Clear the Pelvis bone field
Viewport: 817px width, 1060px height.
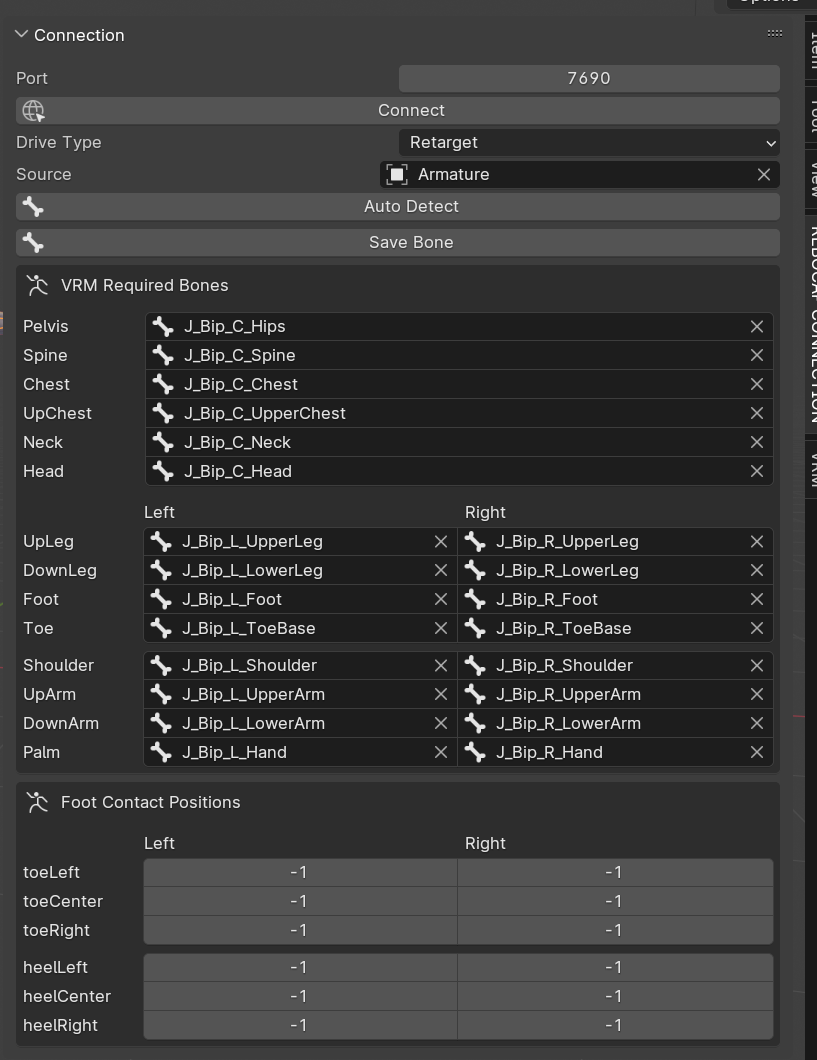[756, 327]
